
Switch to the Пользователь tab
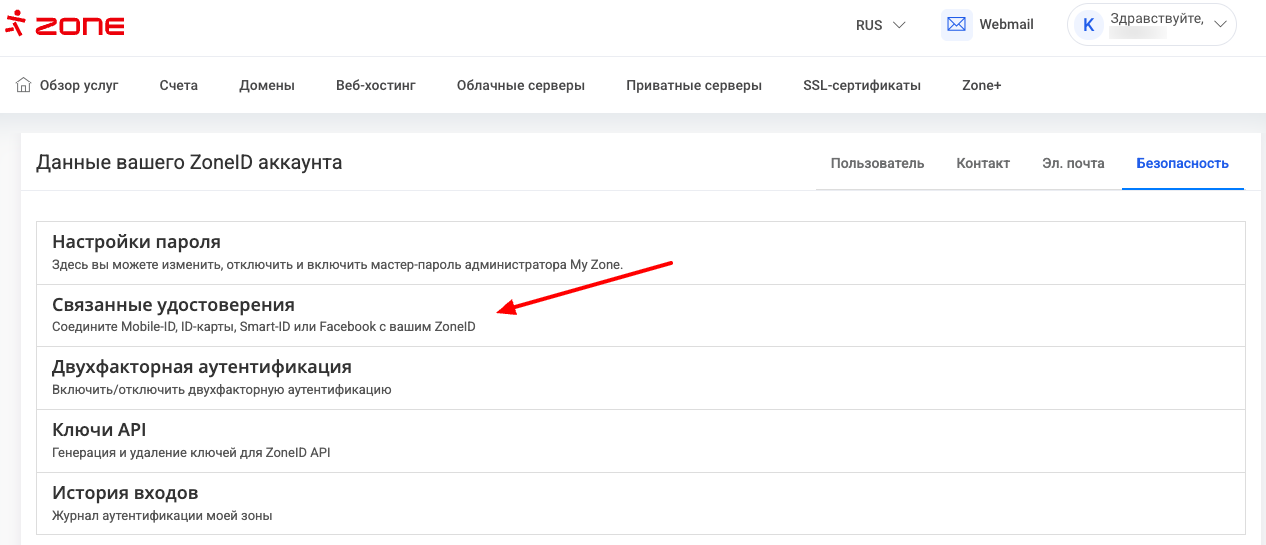point(877,163)
